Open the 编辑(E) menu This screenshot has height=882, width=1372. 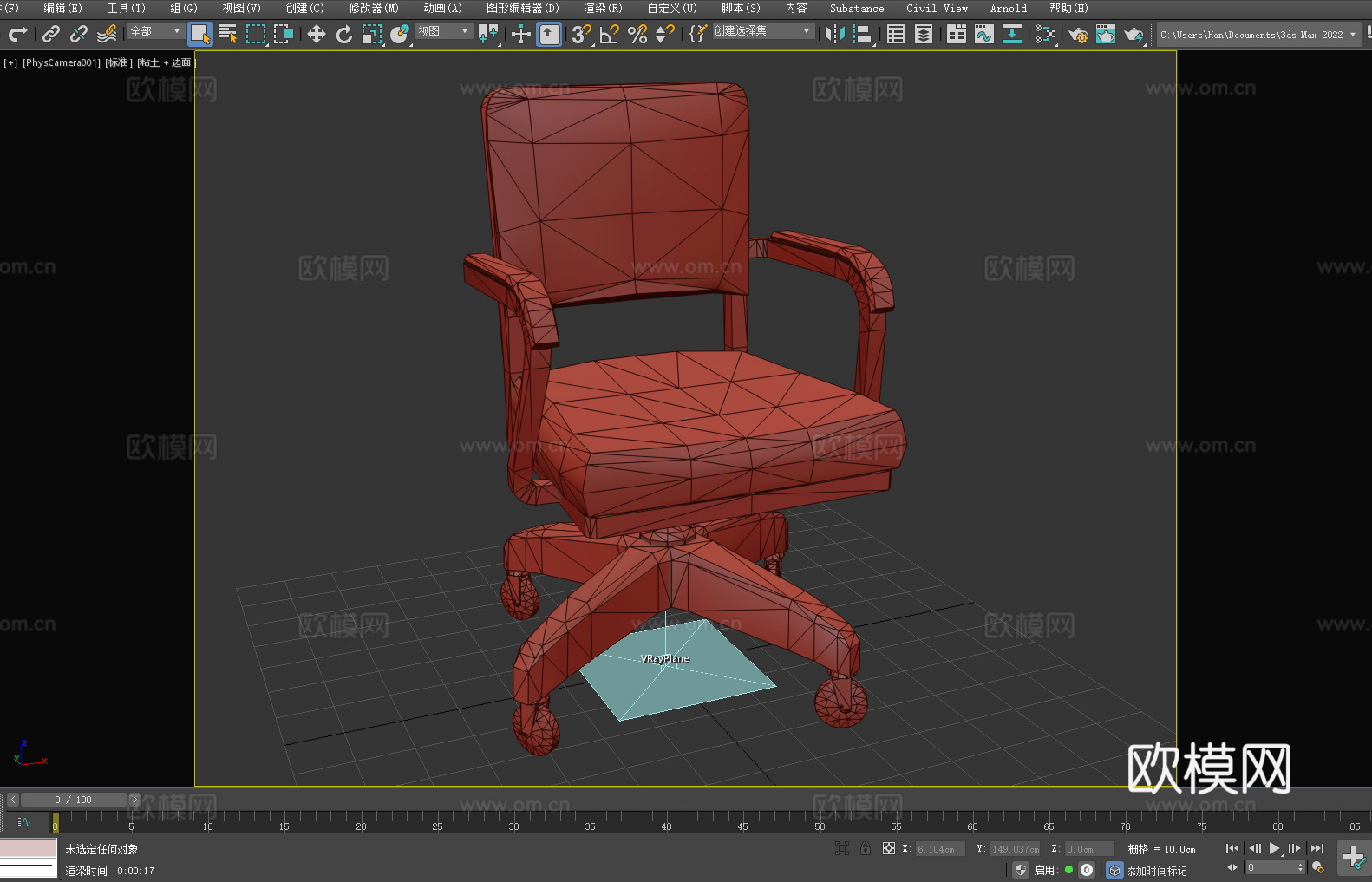point(62,8)
